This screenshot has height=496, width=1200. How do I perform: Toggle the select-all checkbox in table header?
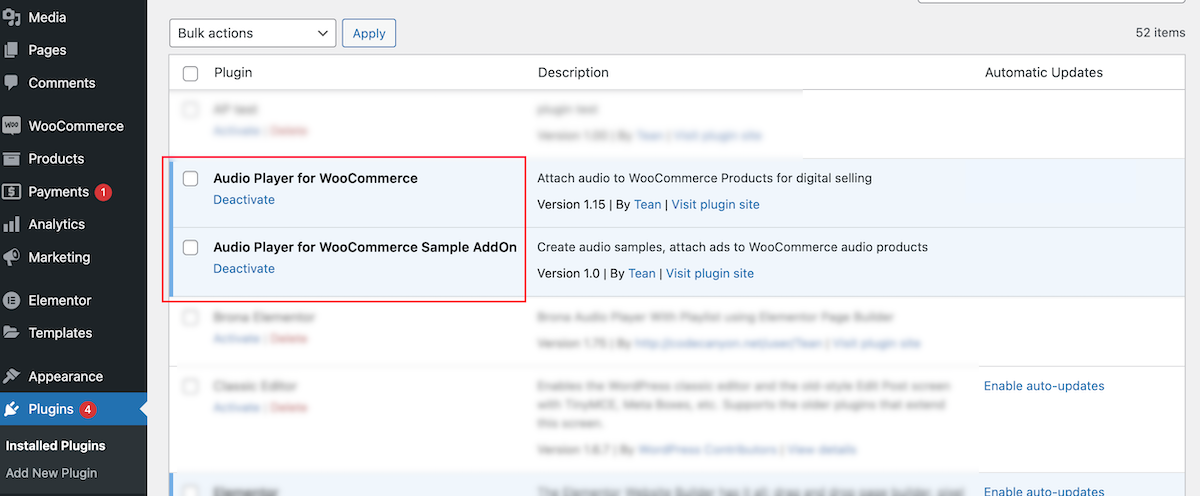coord(191,73)
